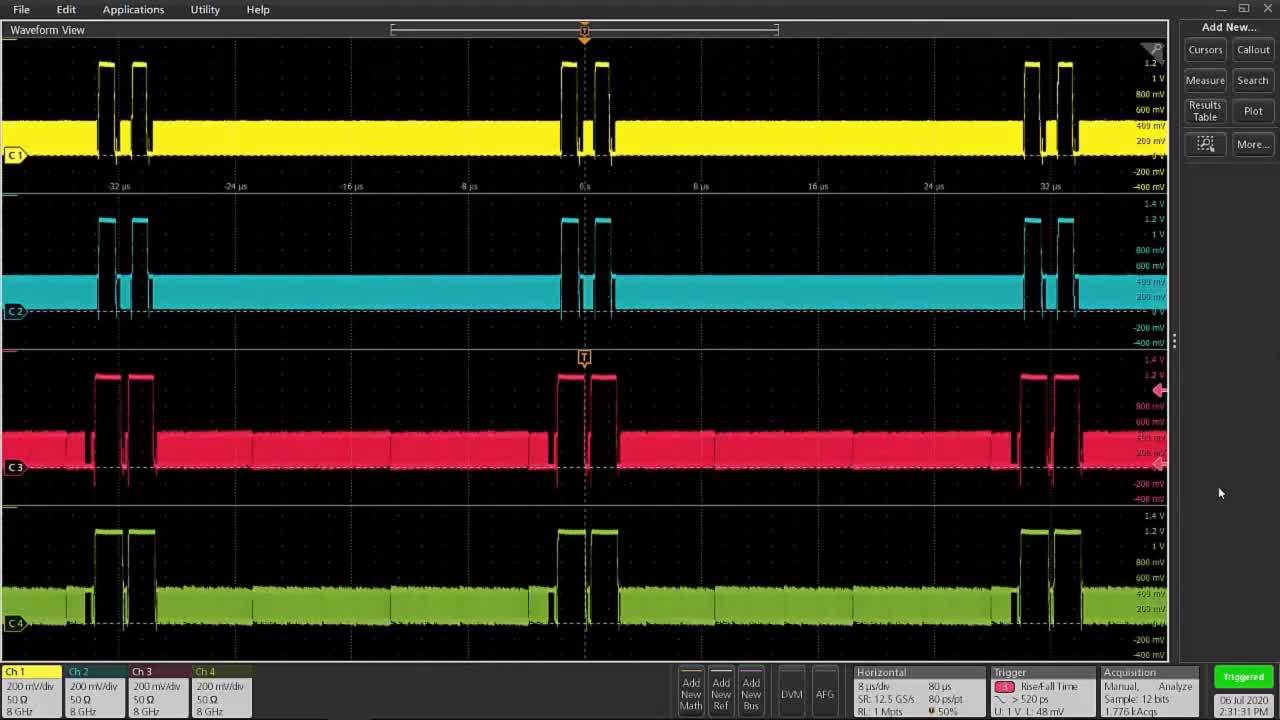
Task: Open the Utility menu
Action: point(204,9)
